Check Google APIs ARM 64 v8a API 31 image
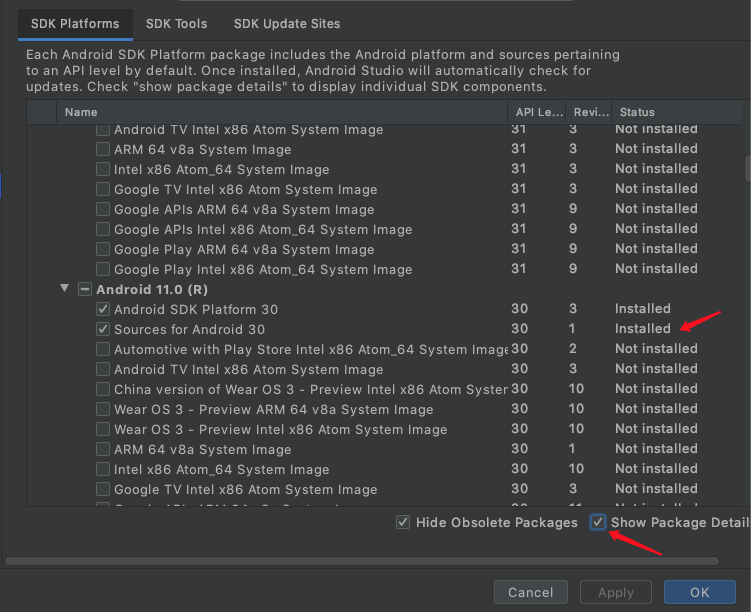The height and width of the screenshot is (612, 751). (102, 209)
